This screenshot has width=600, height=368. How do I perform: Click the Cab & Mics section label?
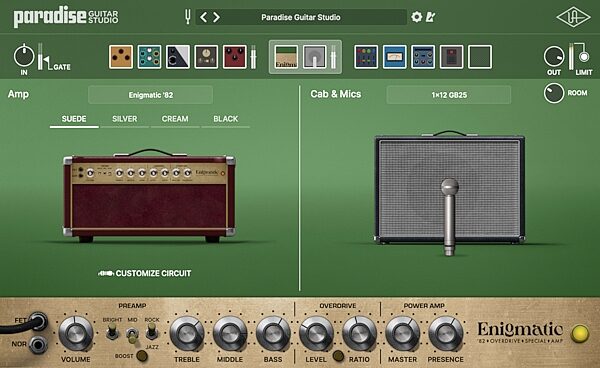[336, 94]
